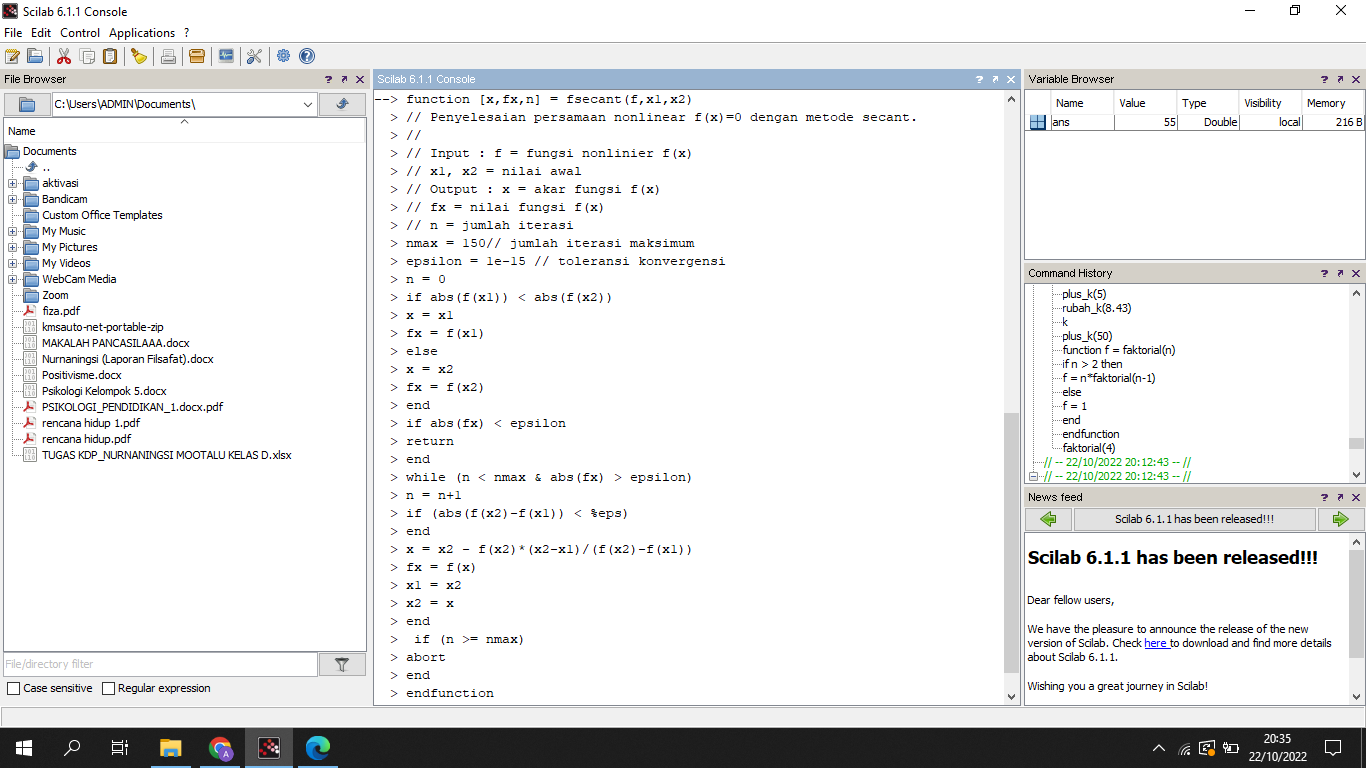Click News feed scrollbar down arrow
1366x768 pixels.
[x=1356, y=697]
